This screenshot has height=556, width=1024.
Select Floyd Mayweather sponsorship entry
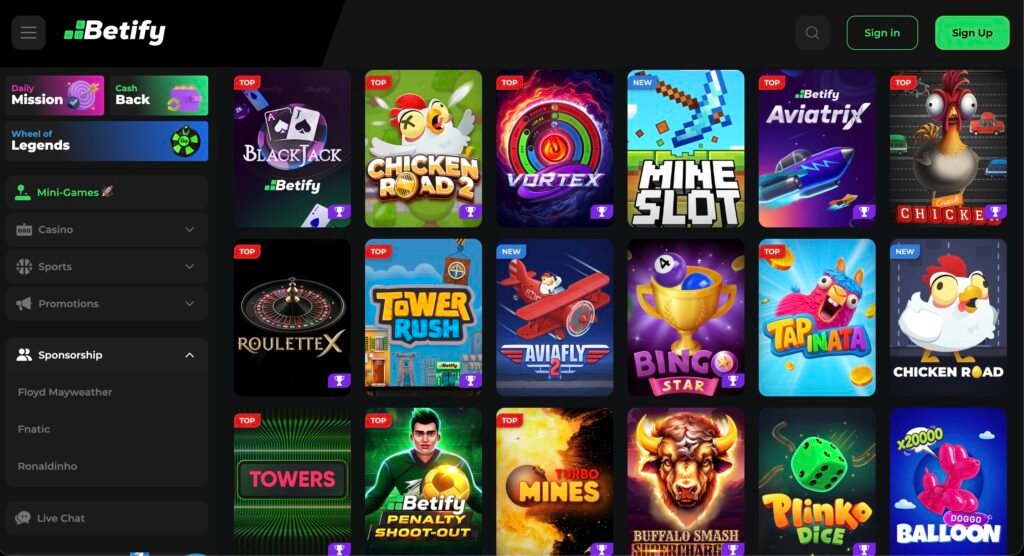65,392
